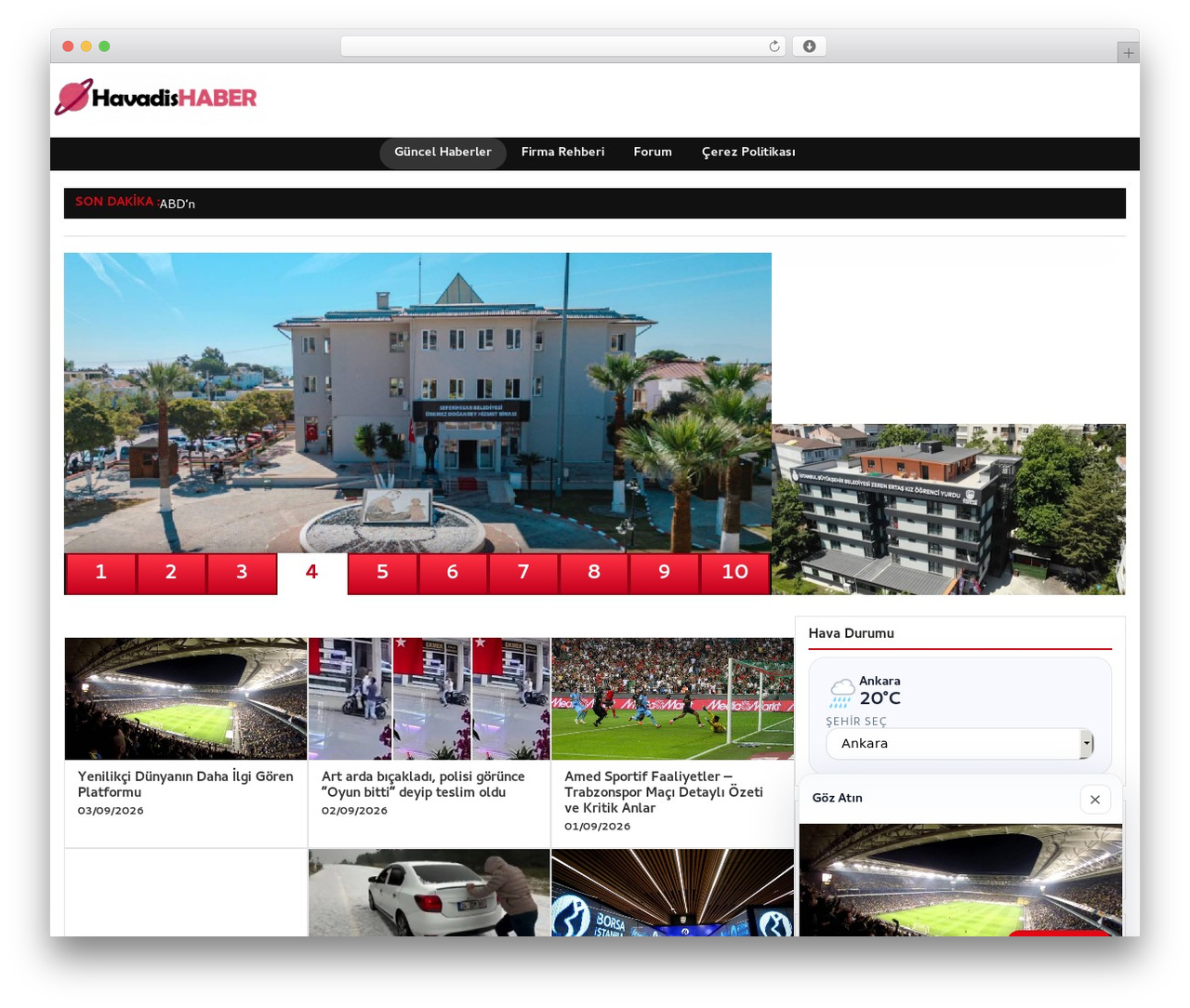Open the Ankara city selection dropdown
Image resolution: width=1190 pixels, height=1008 pixels.
(959, 744)
